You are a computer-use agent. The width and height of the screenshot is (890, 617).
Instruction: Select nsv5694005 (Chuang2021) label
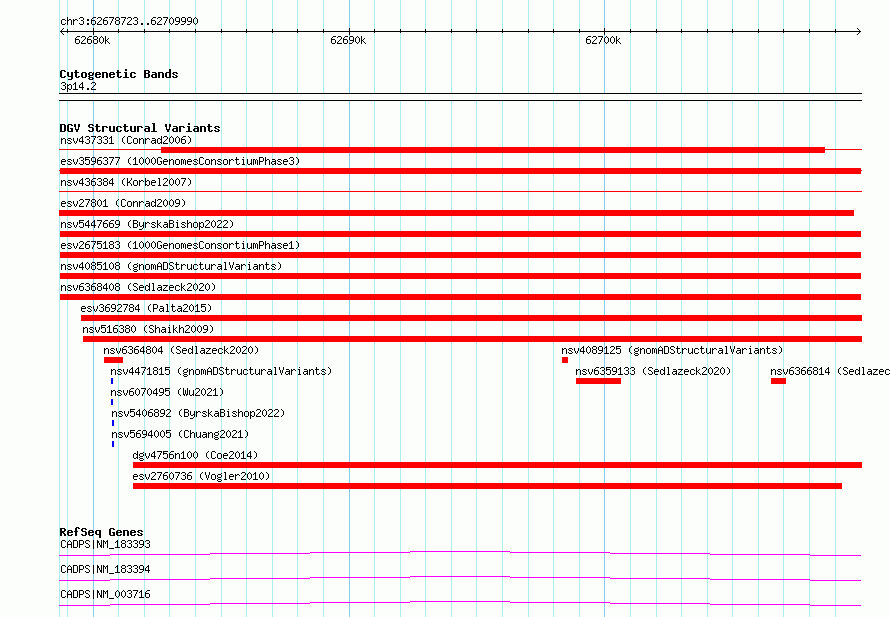point(180,434)
